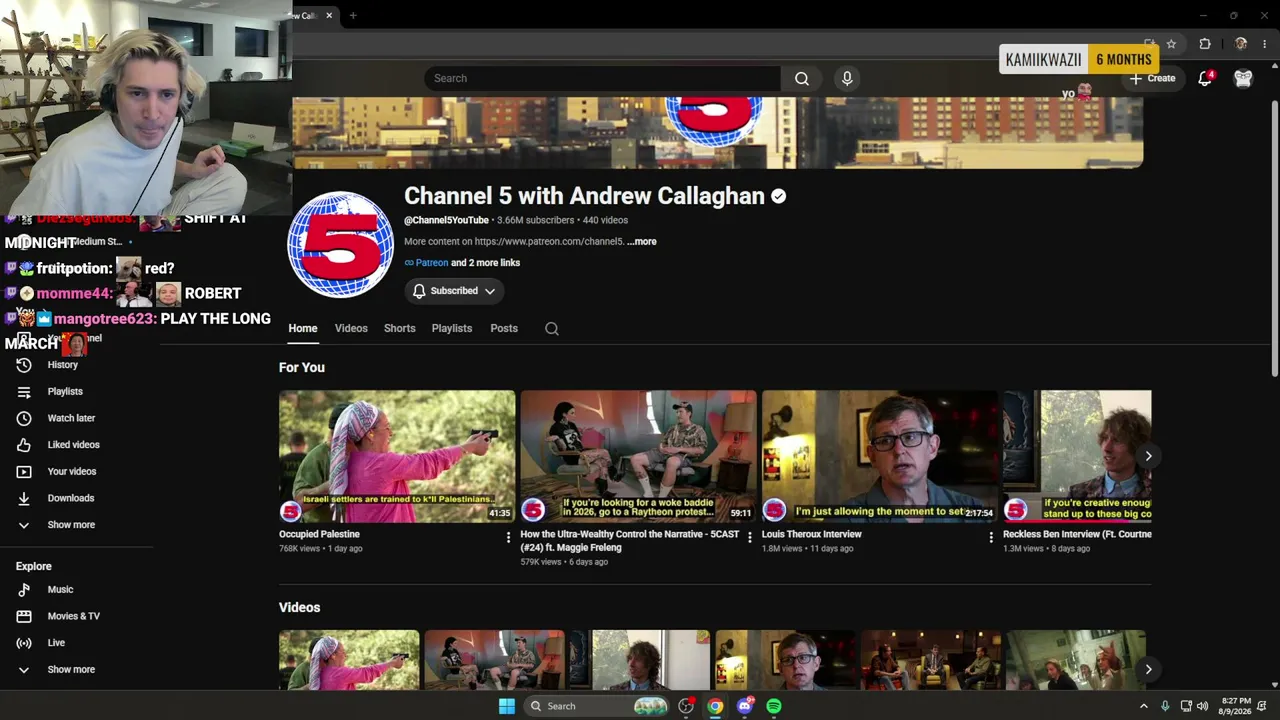Image resolution: width=1280 pixels, height=720 pixels.
Task: Open the Subscribed notification dropdown
Action: click(454, 291)
